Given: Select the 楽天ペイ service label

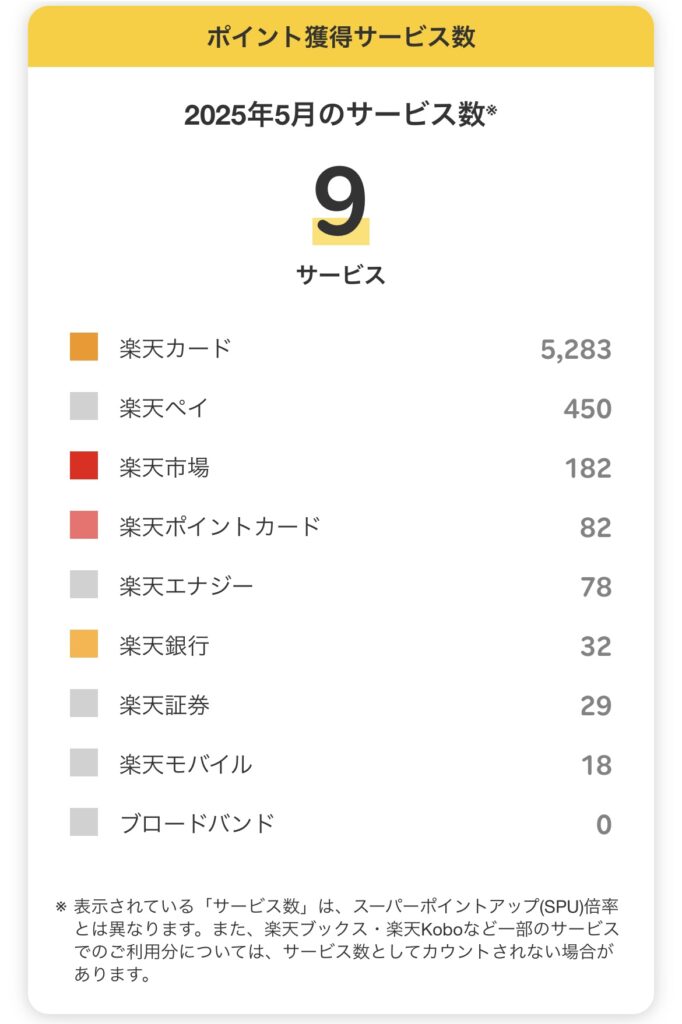Looking at the screenshot, I should coord(163,408).
